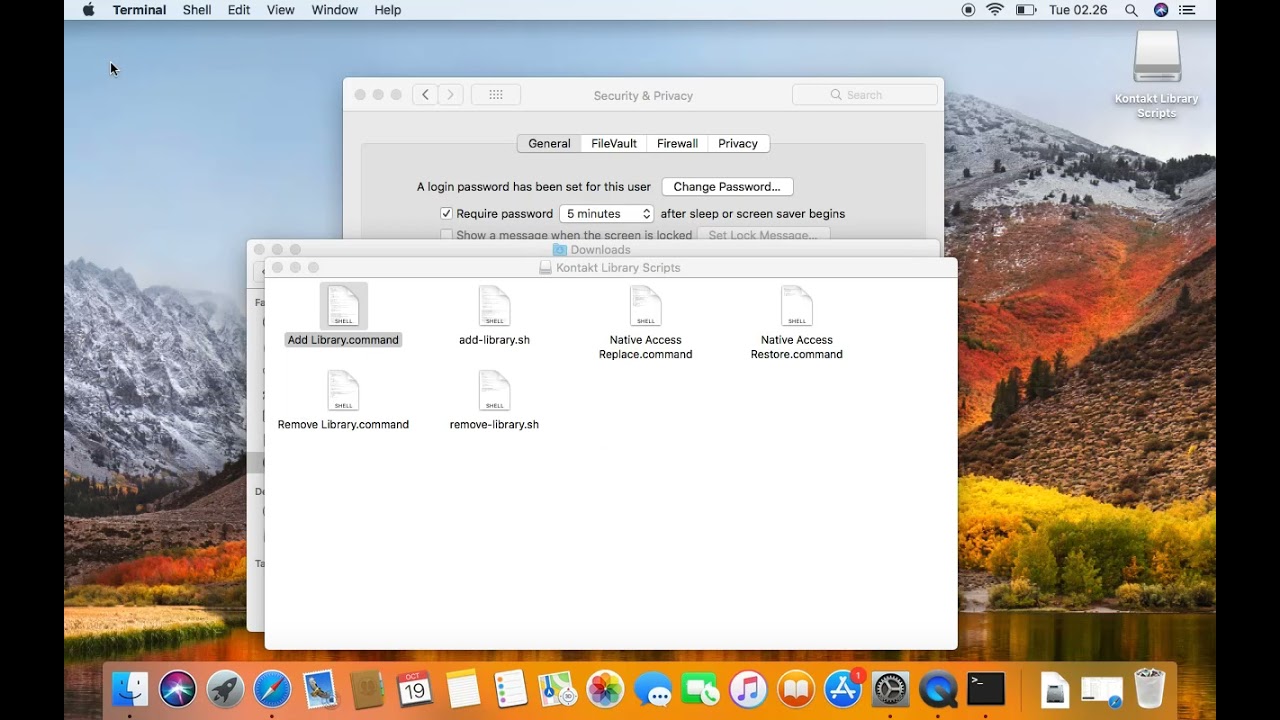
Task: Open App Store with notification badge
Action: pos(843,689)
